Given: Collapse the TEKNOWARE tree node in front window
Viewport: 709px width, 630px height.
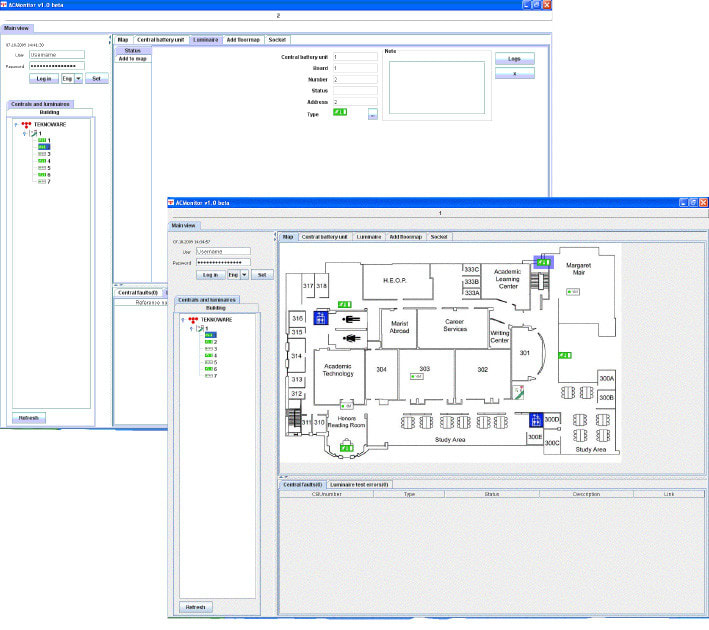Looking at the screenshot, I should [x=183, y=320].
